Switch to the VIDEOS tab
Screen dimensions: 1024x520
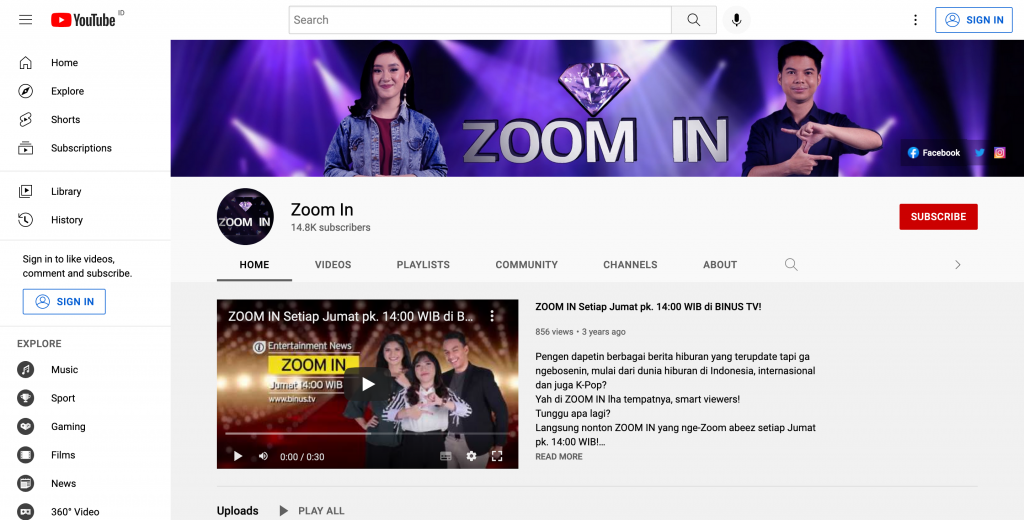tap(333, 265)
